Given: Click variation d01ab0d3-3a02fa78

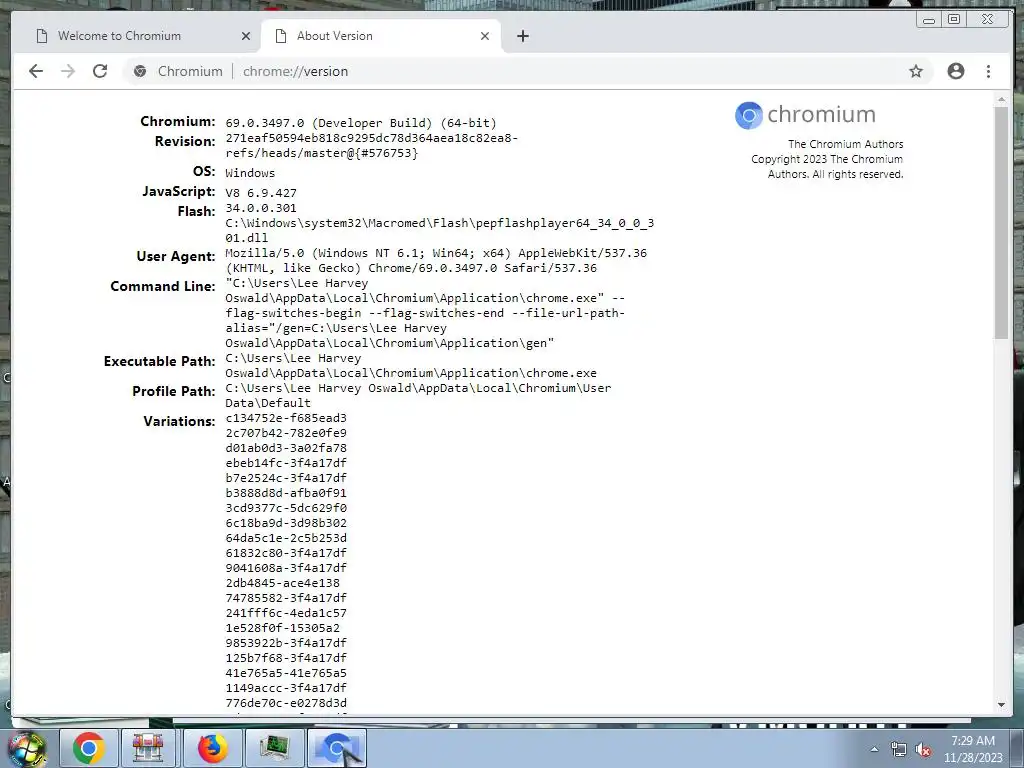Looking at the screenshot, I should tap(286, 448).
